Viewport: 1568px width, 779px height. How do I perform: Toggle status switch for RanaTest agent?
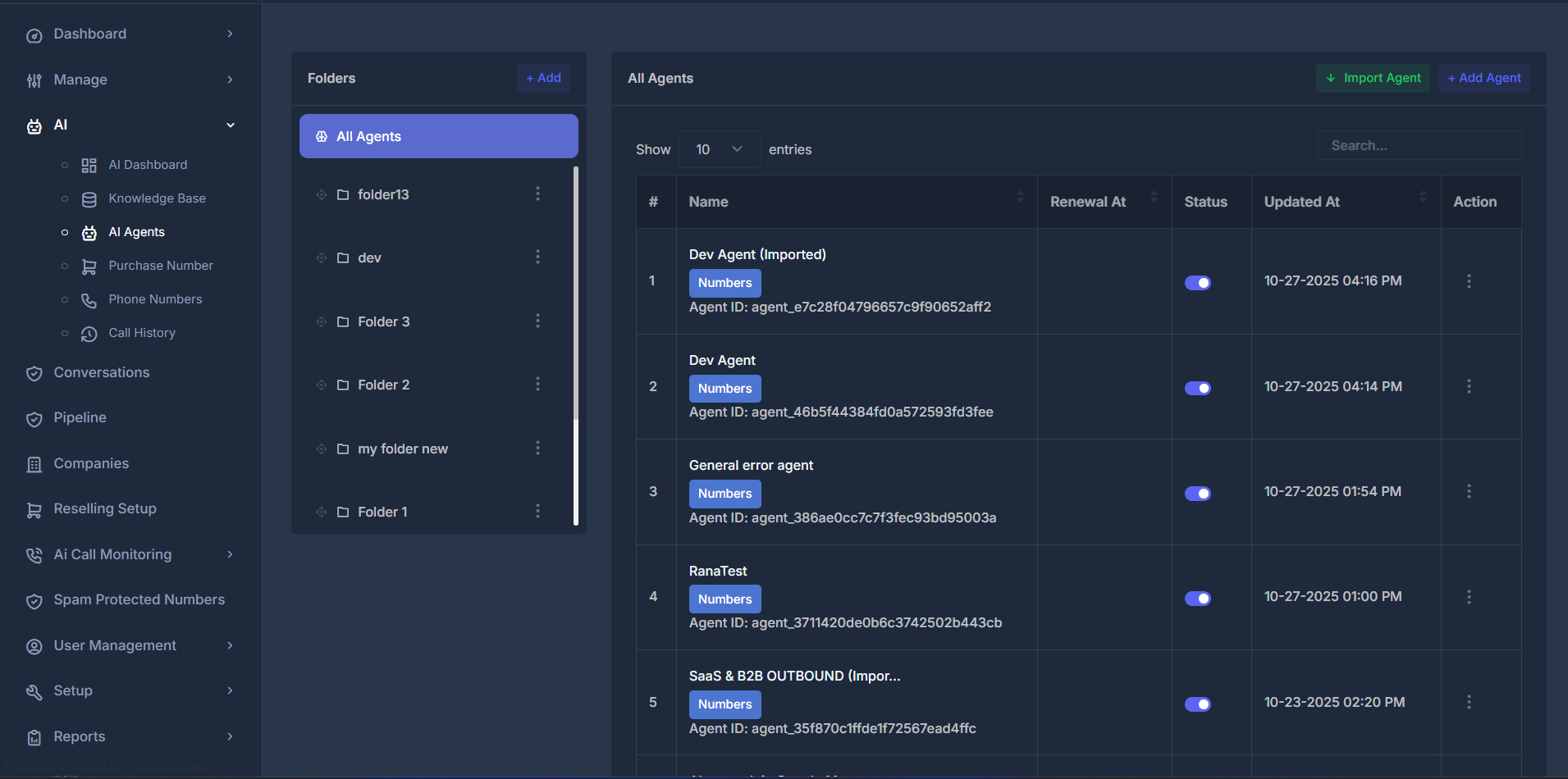point(1197,599)
